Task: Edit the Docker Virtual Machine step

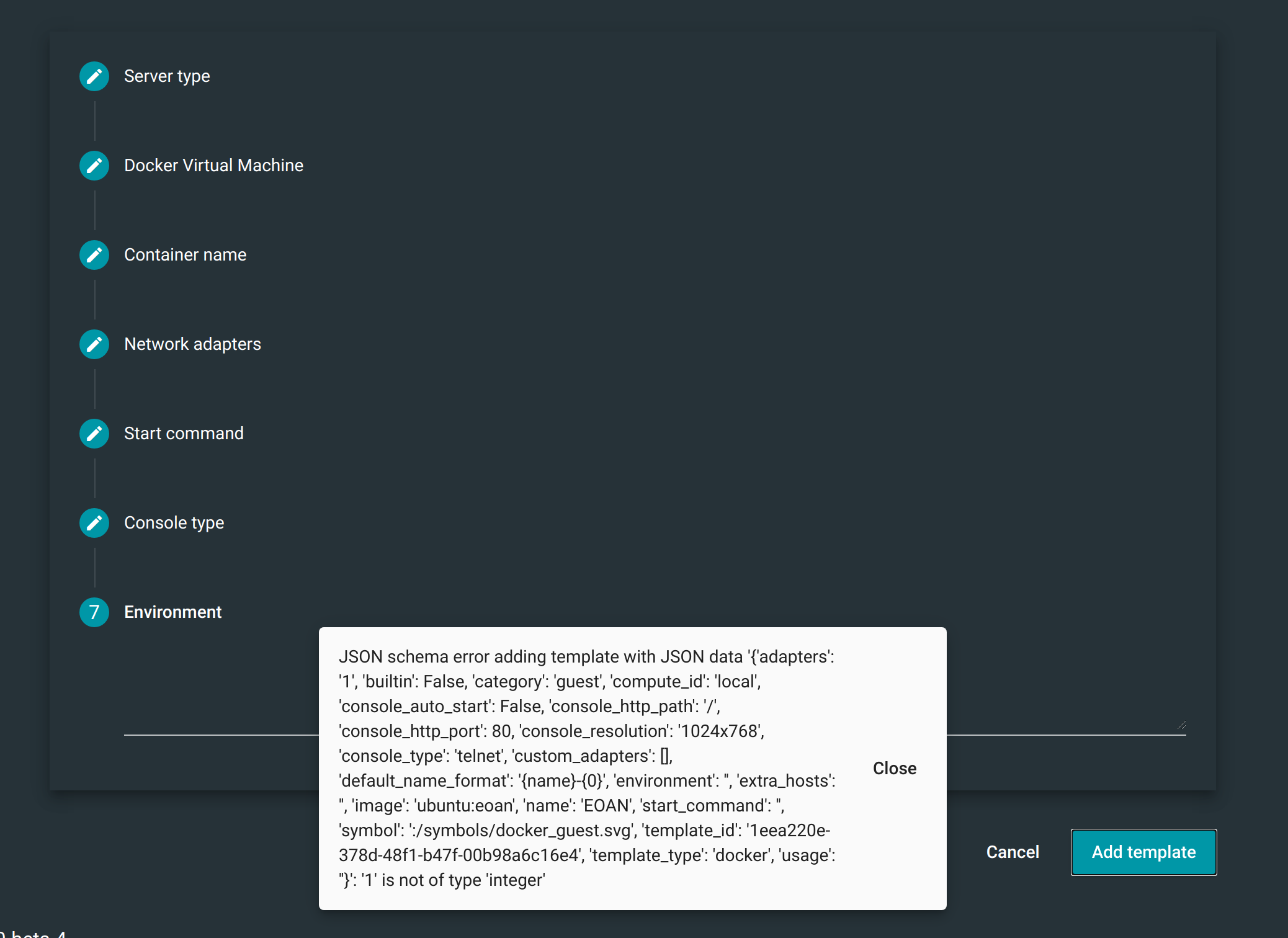Action: point(94,165)
